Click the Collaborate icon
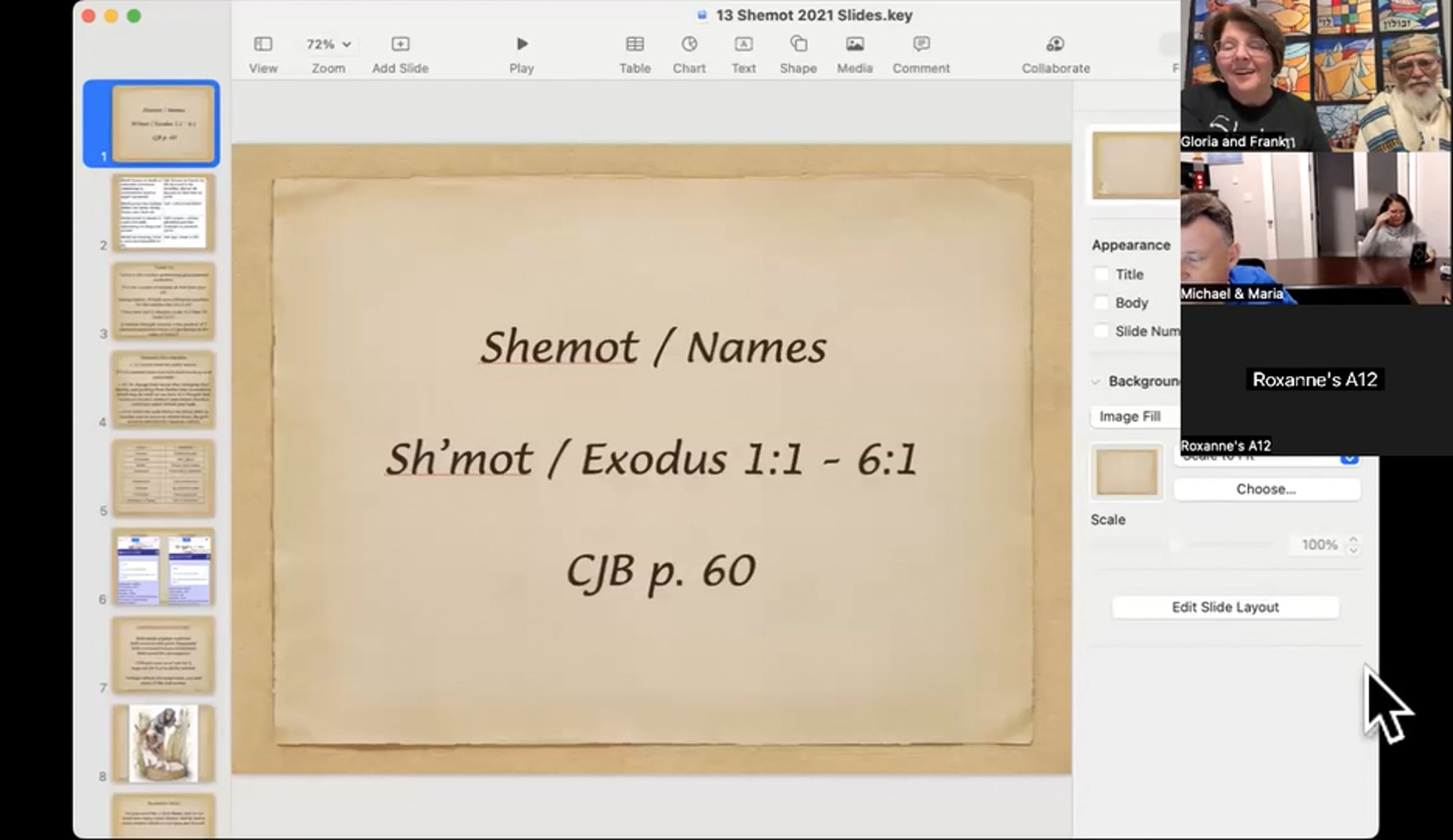The width and height of the screenshot is (1453, 840). (x=1055, y=44)
